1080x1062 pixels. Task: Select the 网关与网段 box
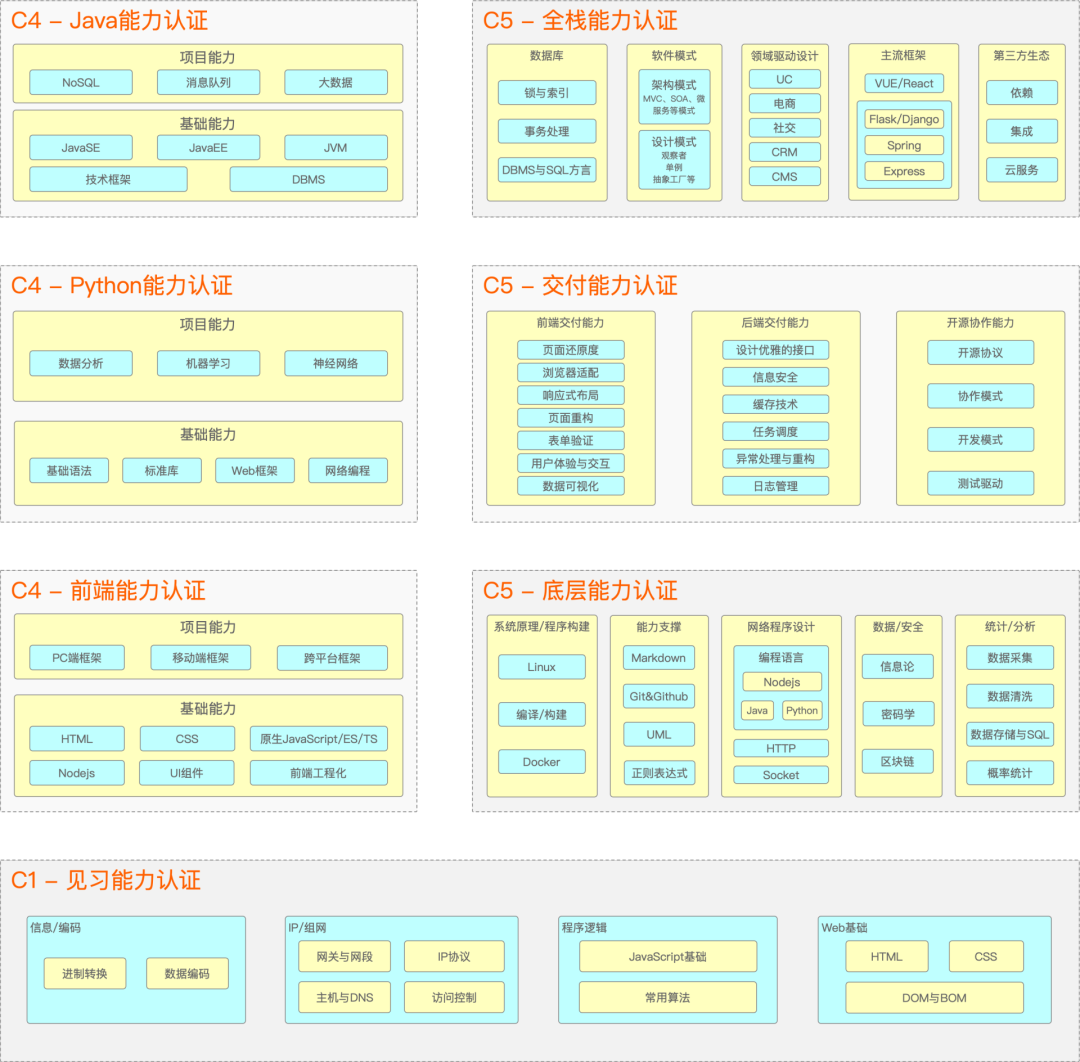coord(344,957)
